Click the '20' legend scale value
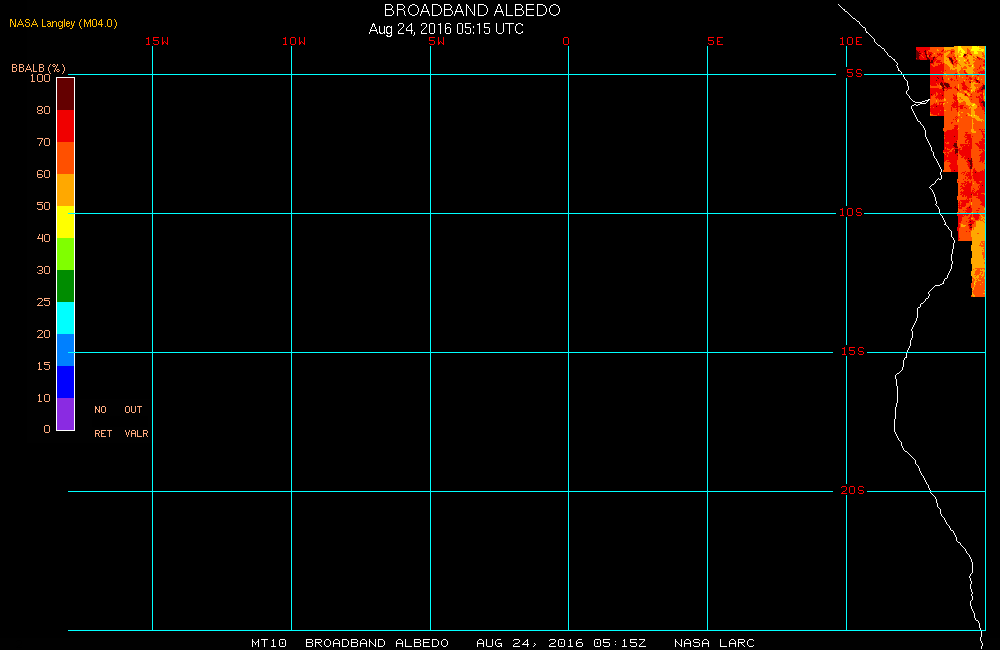The width and height of the screenshot is (1000, 650). (x=43, y=334)
